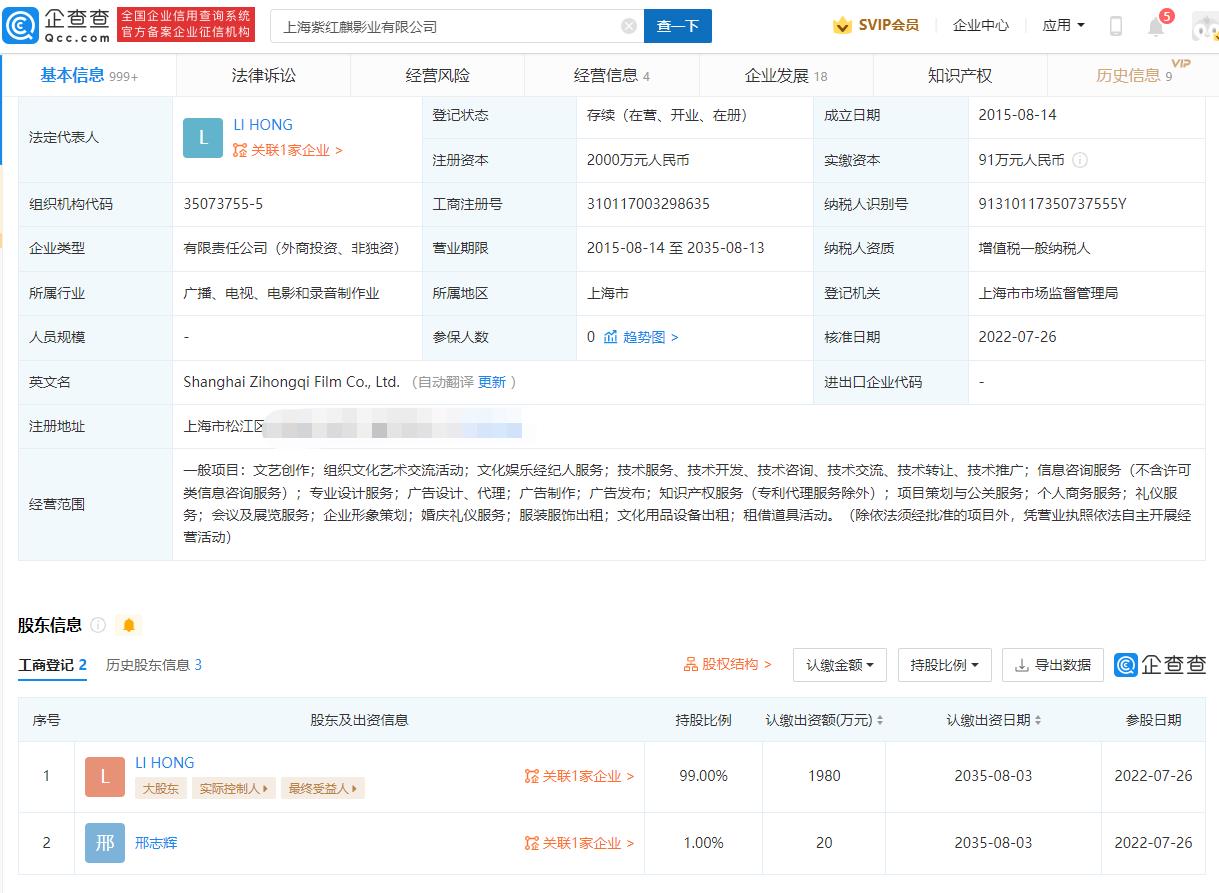Click the info icon next to 股东信息
Viewport: 1219px width, 893px height.
click(98, 625)
